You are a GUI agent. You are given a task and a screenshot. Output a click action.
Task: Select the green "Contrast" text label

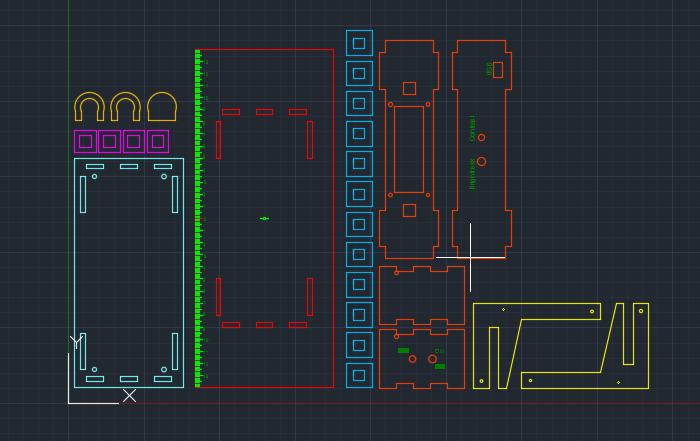[x=472, y=129]
